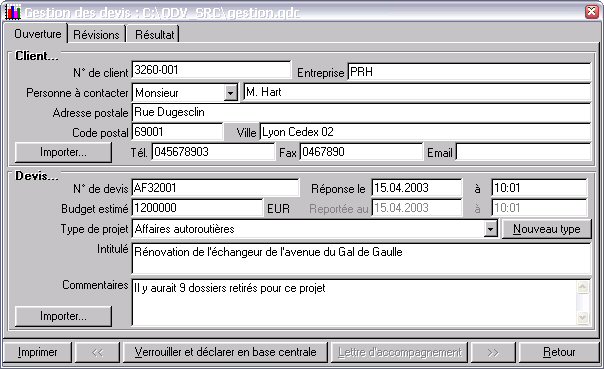Click the contact name field M. Hart
This screenshot has width=604, height=369.
[x=417, y=92]
